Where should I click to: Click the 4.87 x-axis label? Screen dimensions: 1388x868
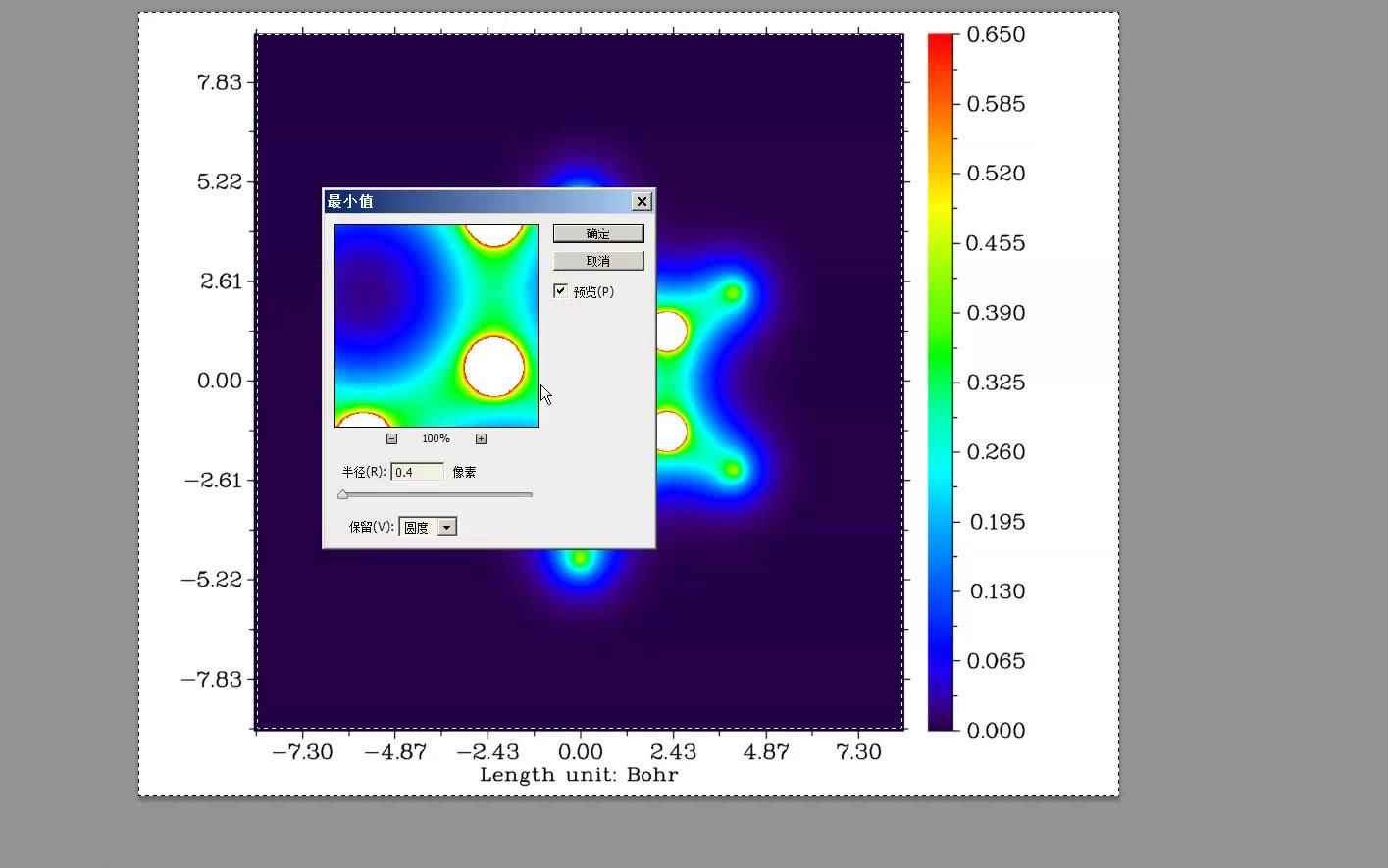[x=765, y=752]
